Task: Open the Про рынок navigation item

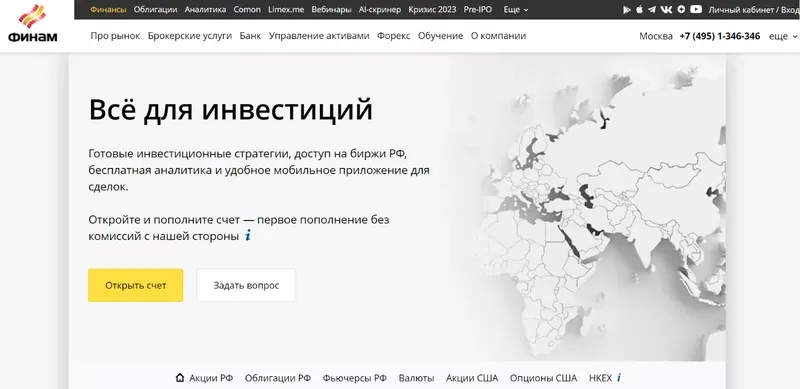Action: (115, 36)
